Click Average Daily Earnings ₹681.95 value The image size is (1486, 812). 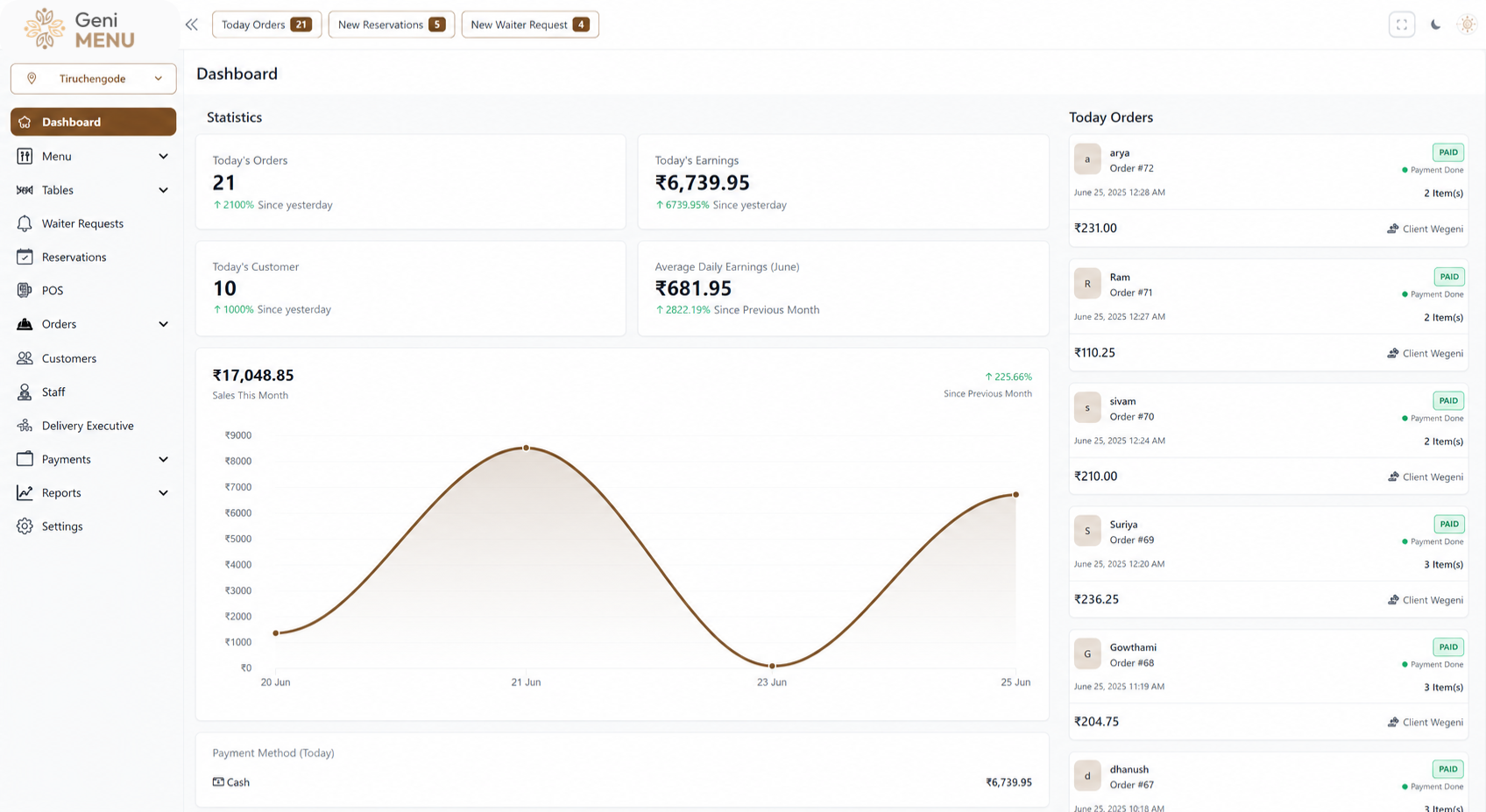[693, 288]
